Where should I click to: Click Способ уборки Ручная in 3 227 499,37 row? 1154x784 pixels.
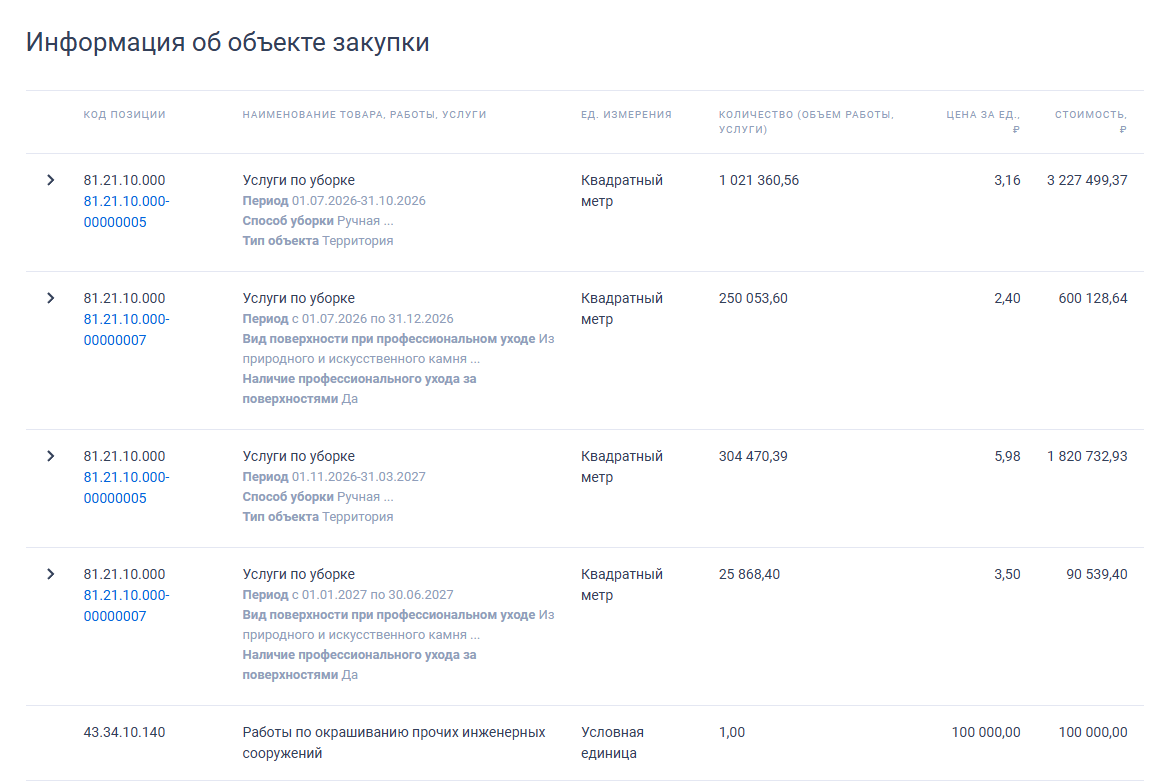pos(318,221)
